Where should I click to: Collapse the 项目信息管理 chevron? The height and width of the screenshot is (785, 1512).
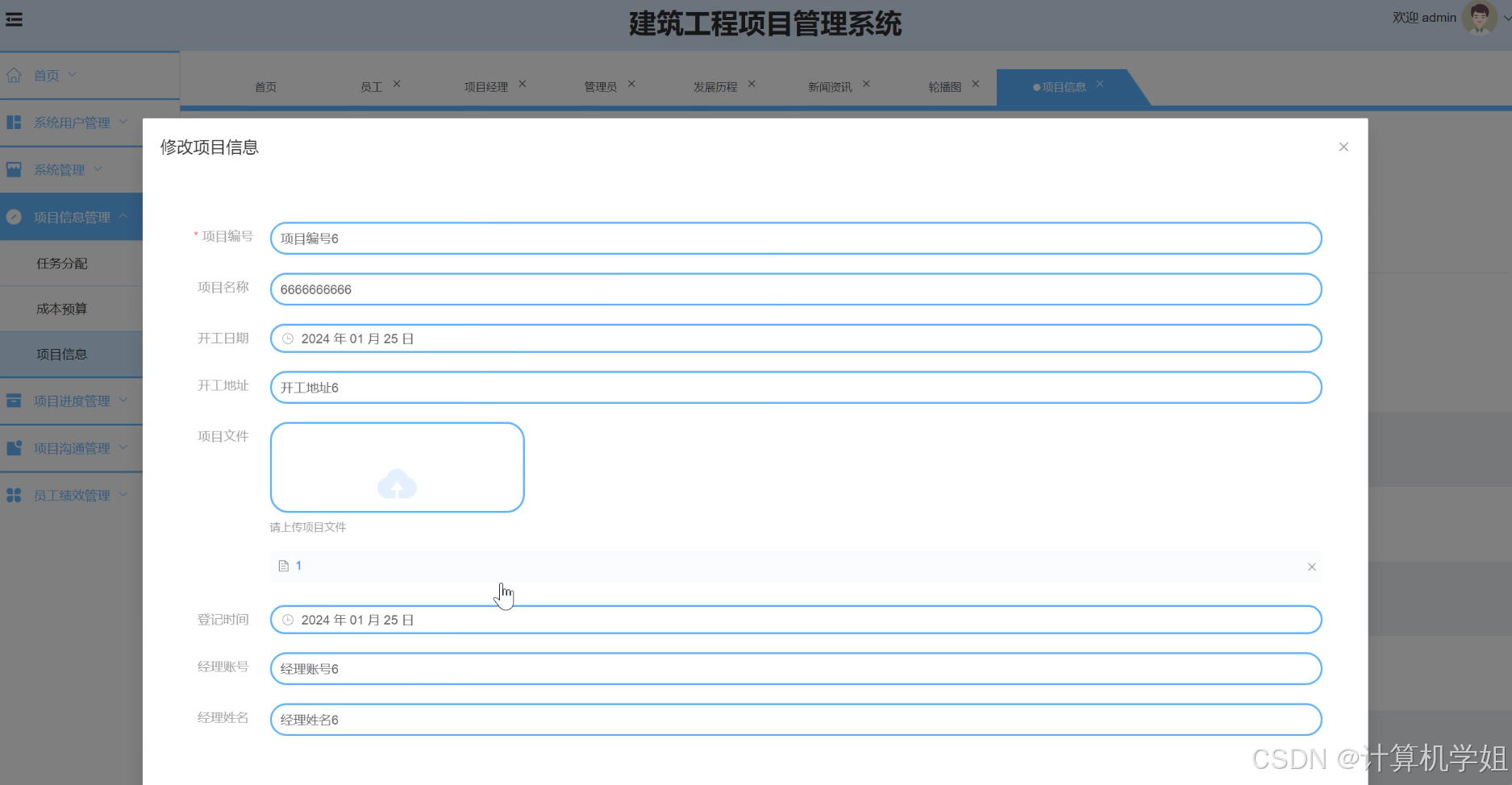[x=123, y=216]
